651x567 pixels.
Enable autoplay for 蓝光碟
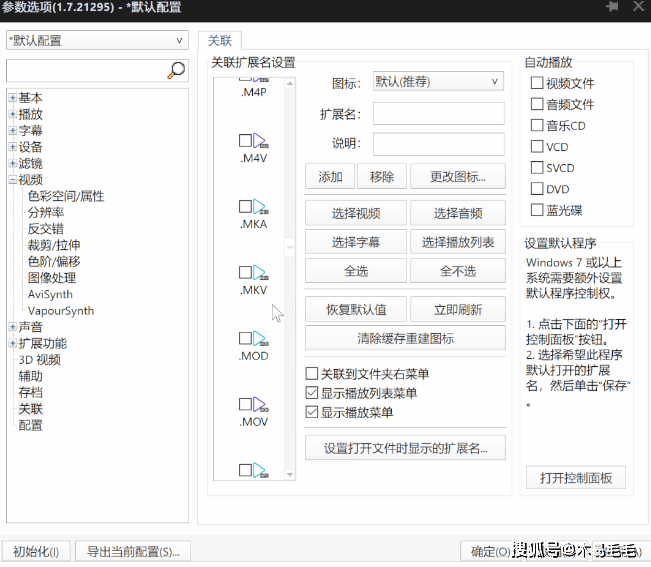538,210
